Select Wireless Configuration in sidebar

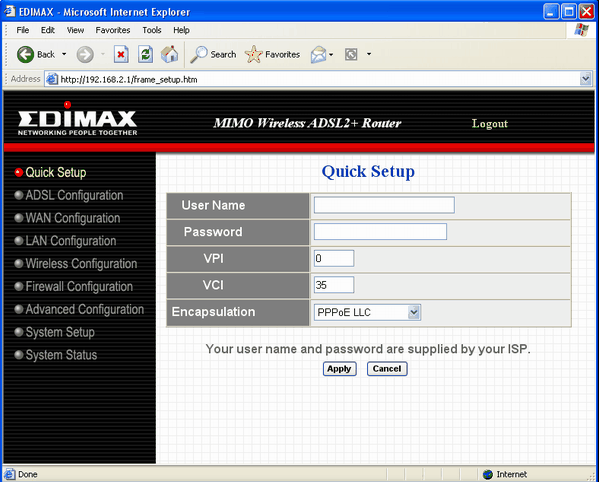pos(81,264)
